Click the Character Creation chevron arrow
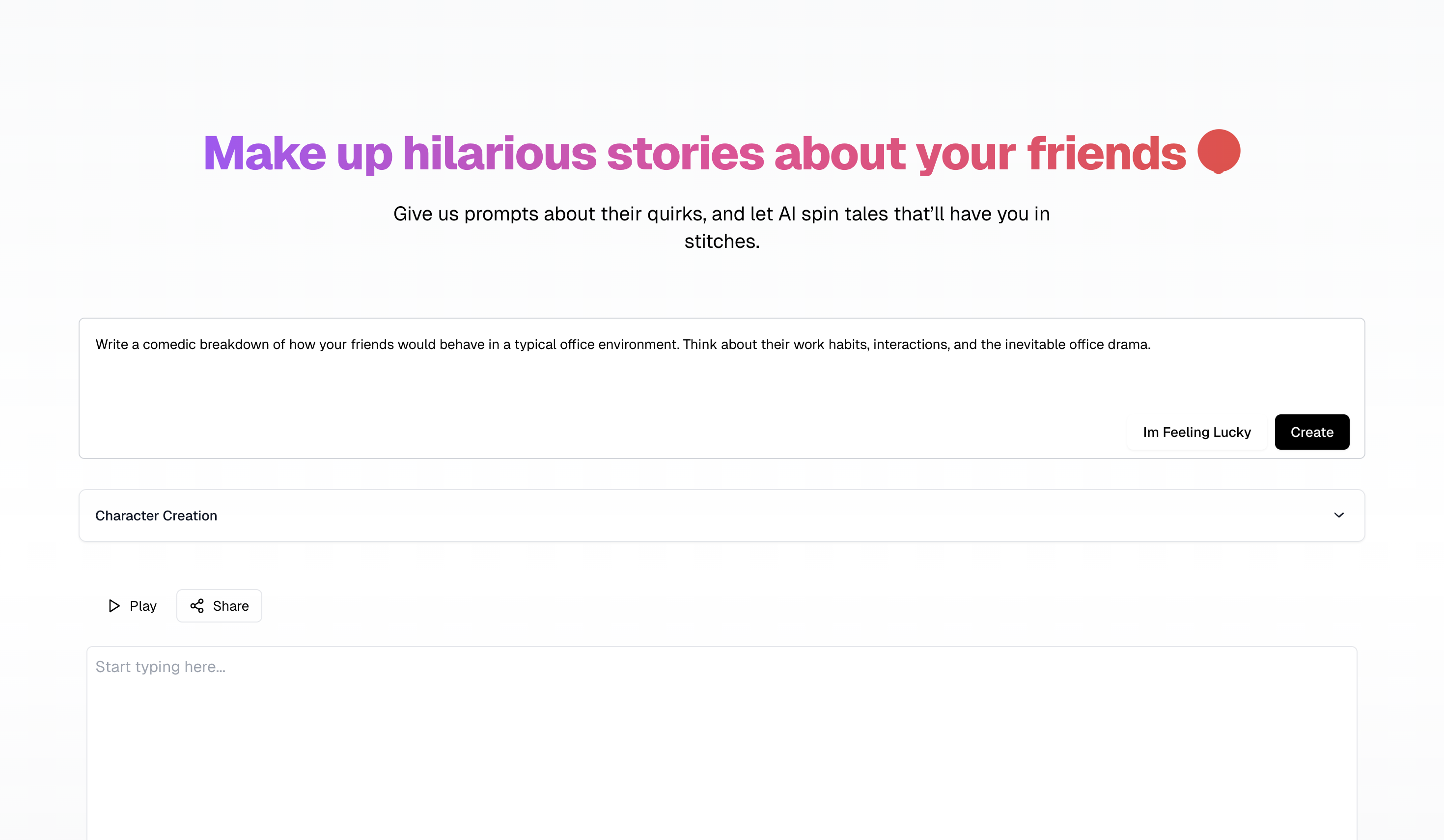Viewport: 1444px width, 840px height. 1338,515
